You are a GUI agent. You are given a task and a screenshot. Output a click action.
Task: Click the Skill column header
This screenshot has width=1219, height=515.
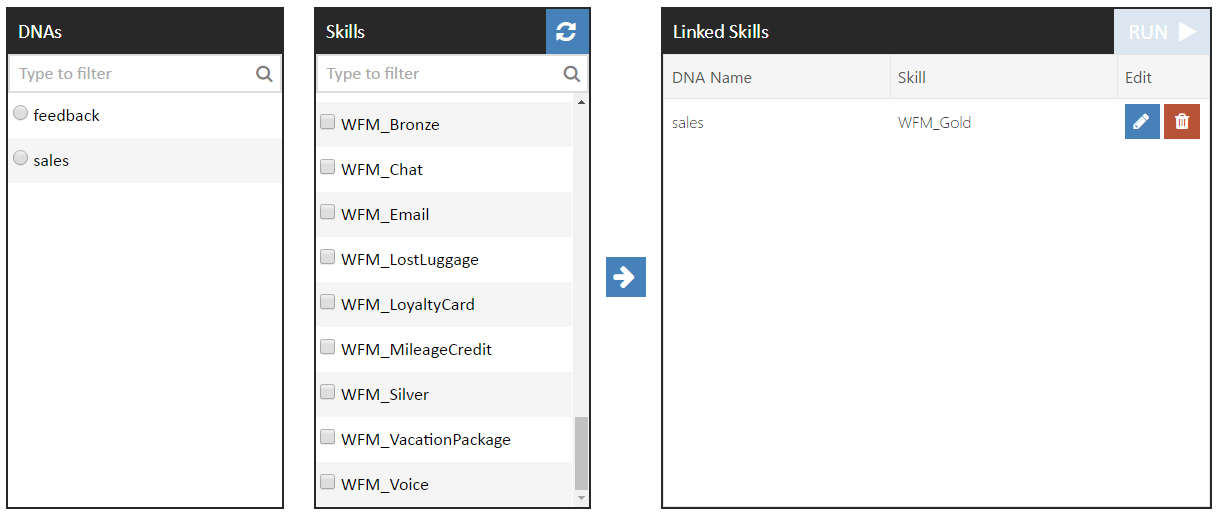(x=912, y=77)
